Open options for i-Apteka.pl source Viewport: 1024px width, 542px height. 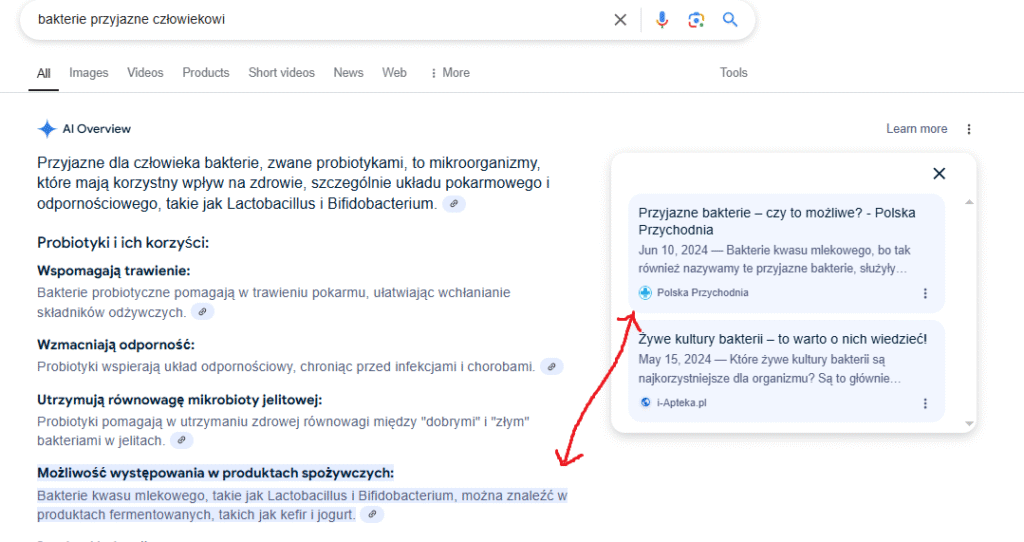(x=925, y=403)
